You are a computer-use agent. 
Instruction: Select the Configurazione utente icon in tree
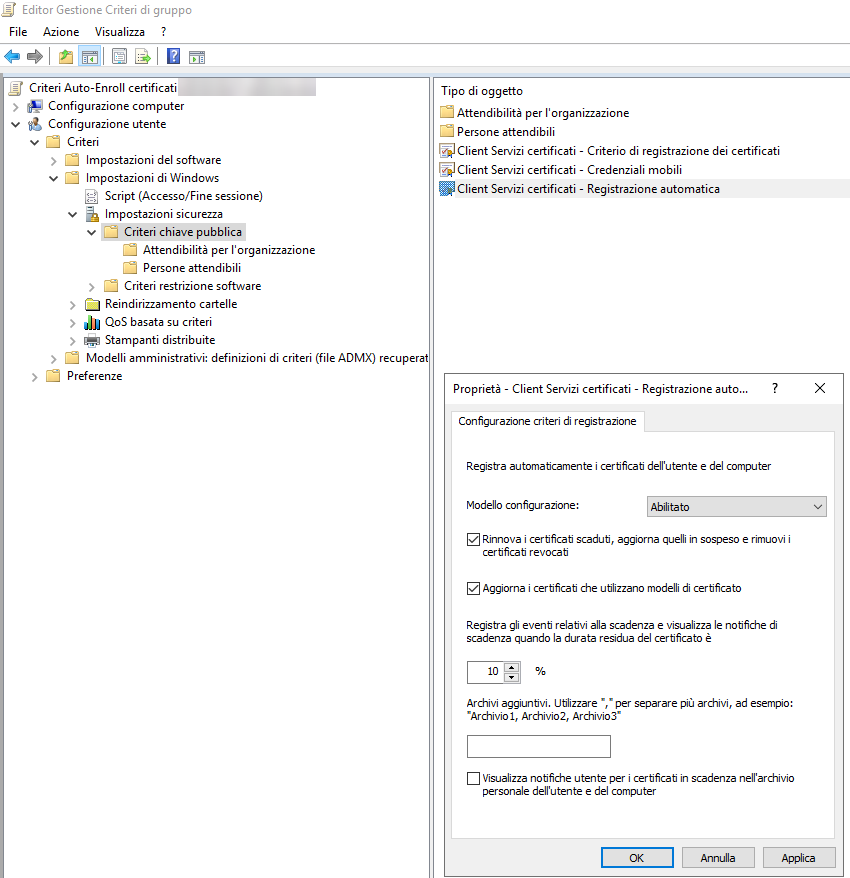click(x=35, y=124)
